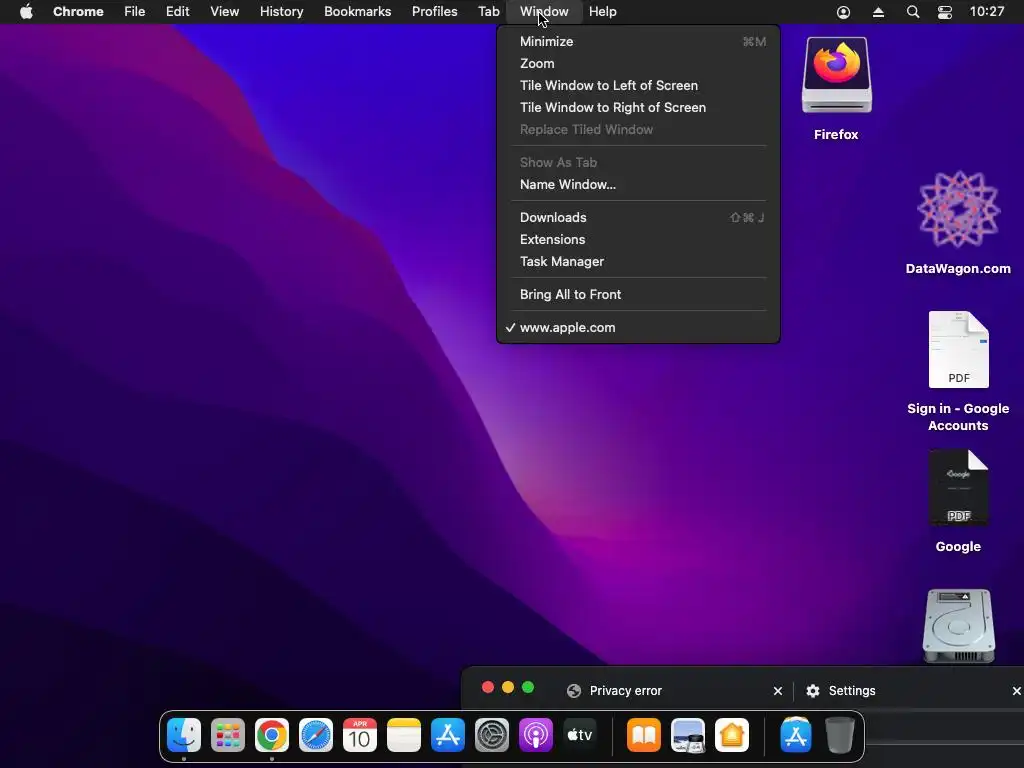
Task: Click the menu bar clock showing 10:27
Action: 987,12
